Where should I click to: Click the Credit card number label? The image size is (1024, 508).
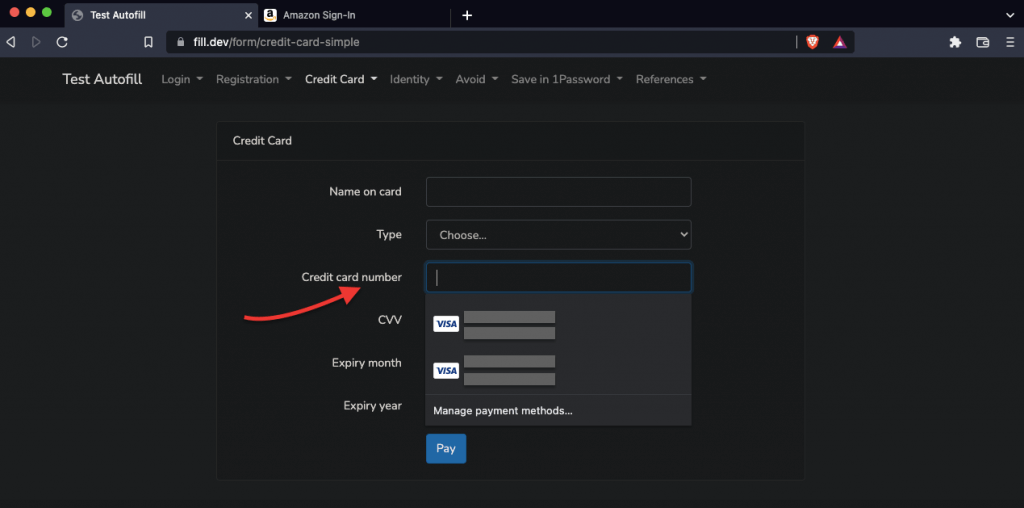[351, 278]
